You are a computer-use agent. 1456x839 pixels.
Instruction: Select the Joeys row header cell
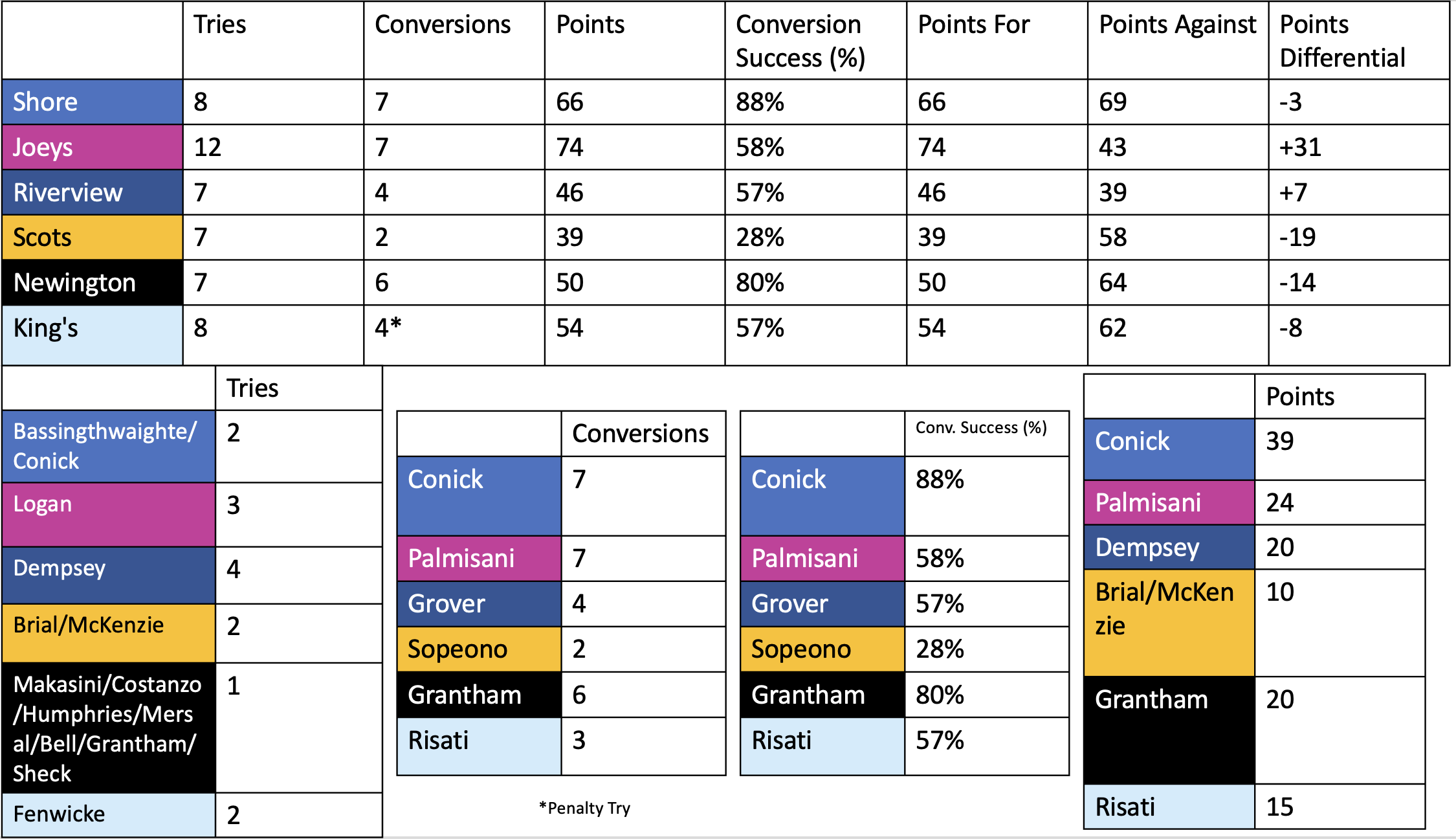(92, 148)
